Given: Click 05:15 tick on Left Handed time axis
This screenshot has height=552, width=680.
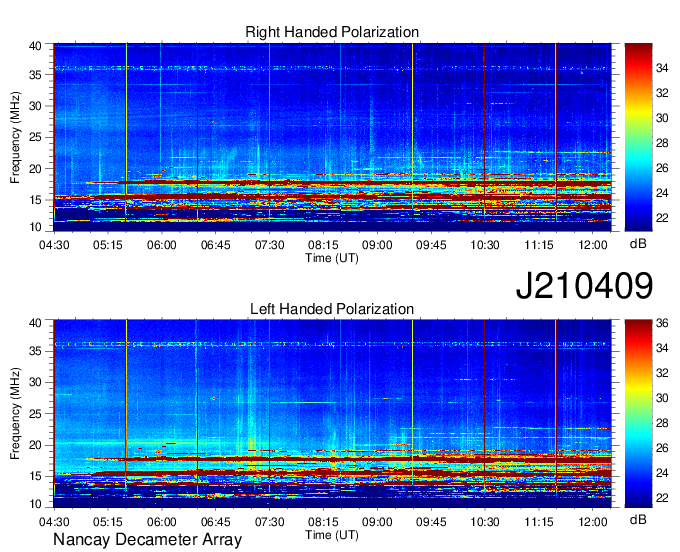Looking at the screenshot, I should pyautogui.click(x=108, y=522).
